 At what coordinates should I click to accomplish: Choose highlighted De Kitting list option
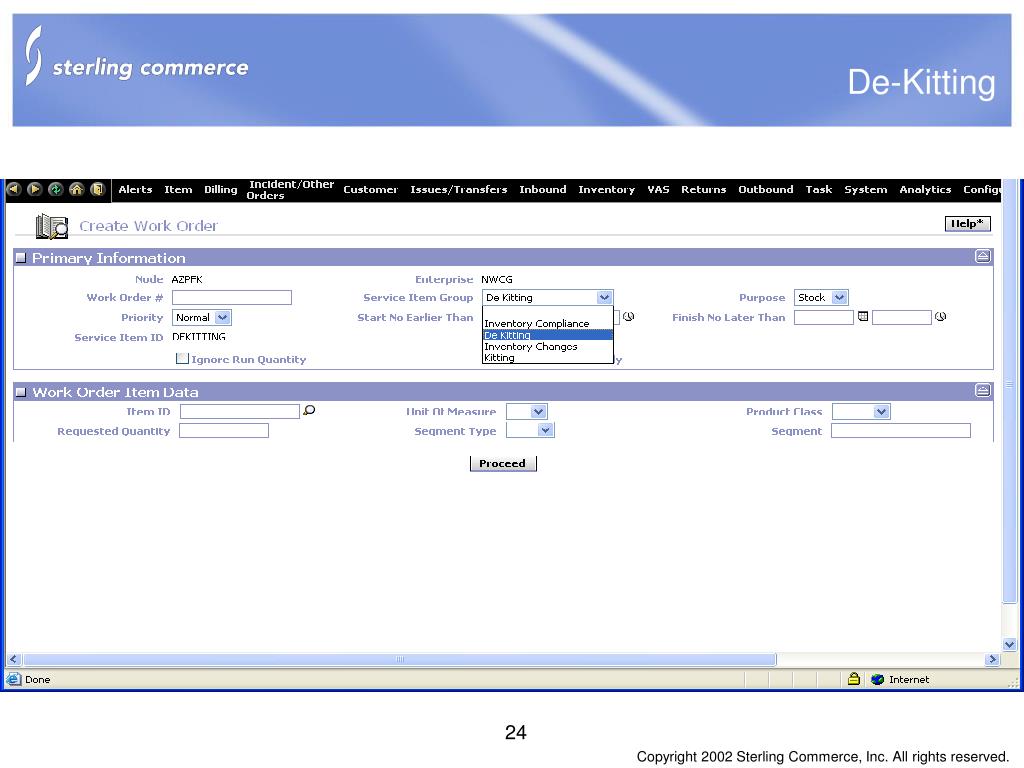tap(547, 335)
